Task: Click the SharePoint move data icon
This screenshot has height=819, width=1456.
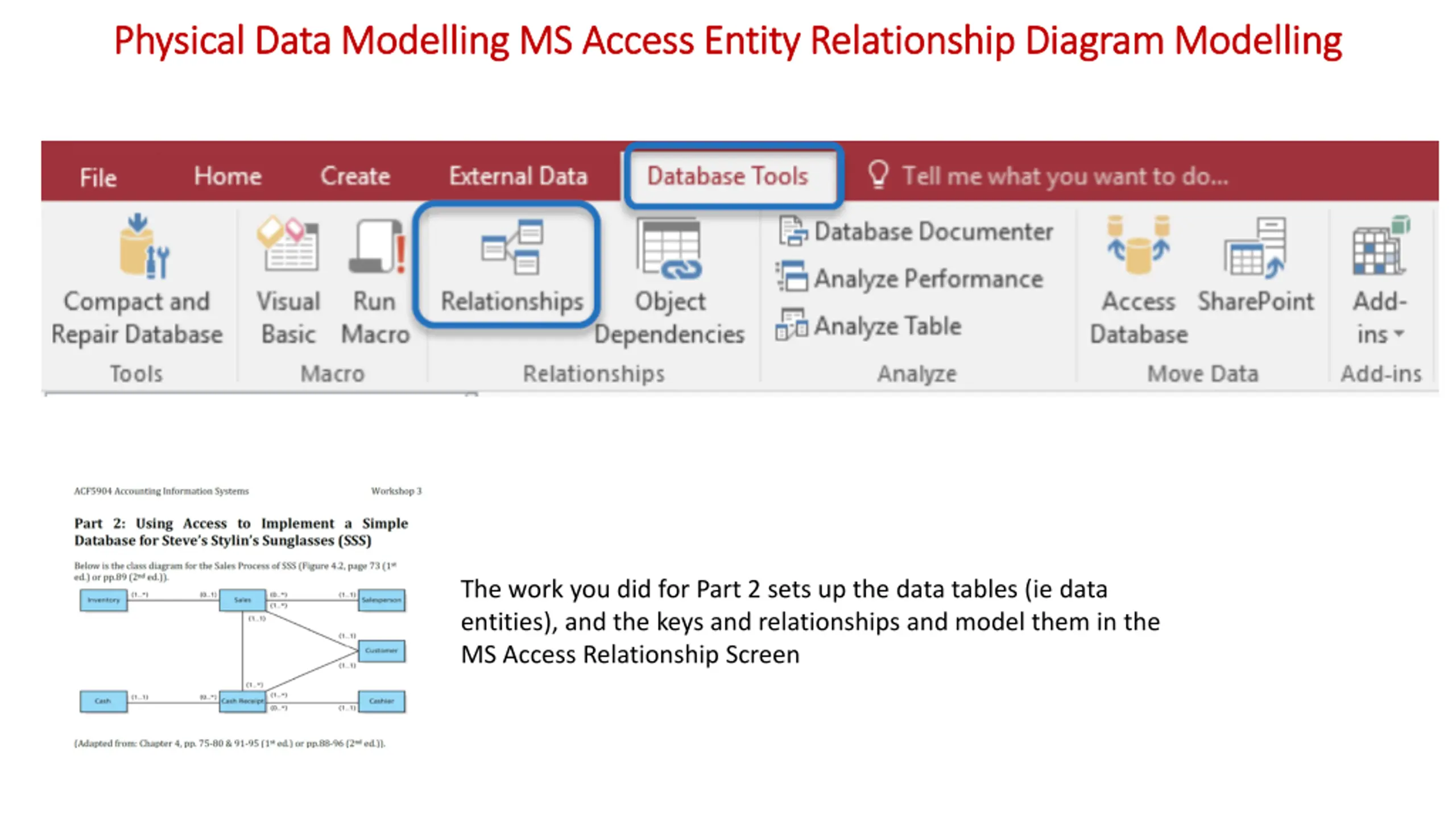Action: [1255, 247]
